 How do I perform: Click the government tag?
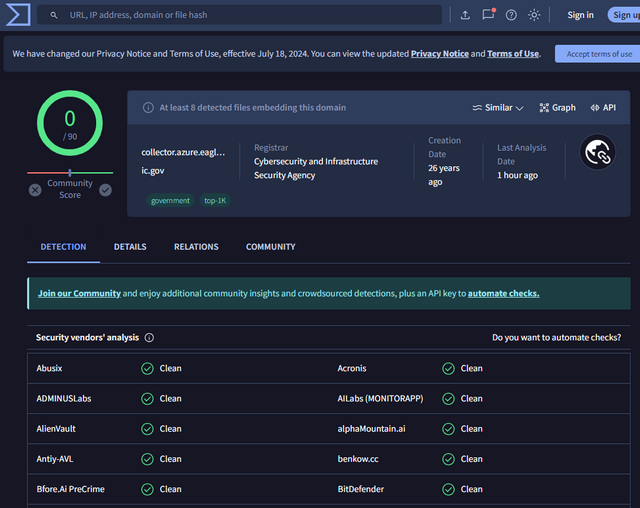coord(170,201)
